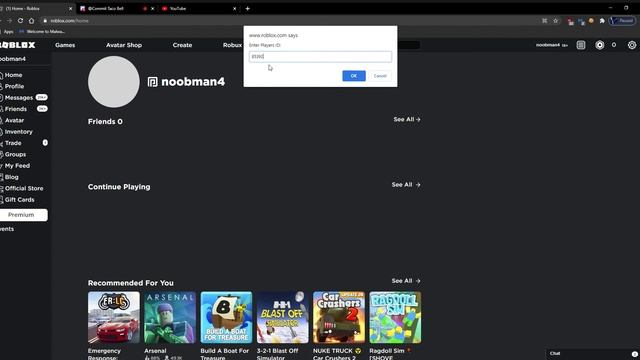
Task: Close the YouTube tab
Action: 234,9
